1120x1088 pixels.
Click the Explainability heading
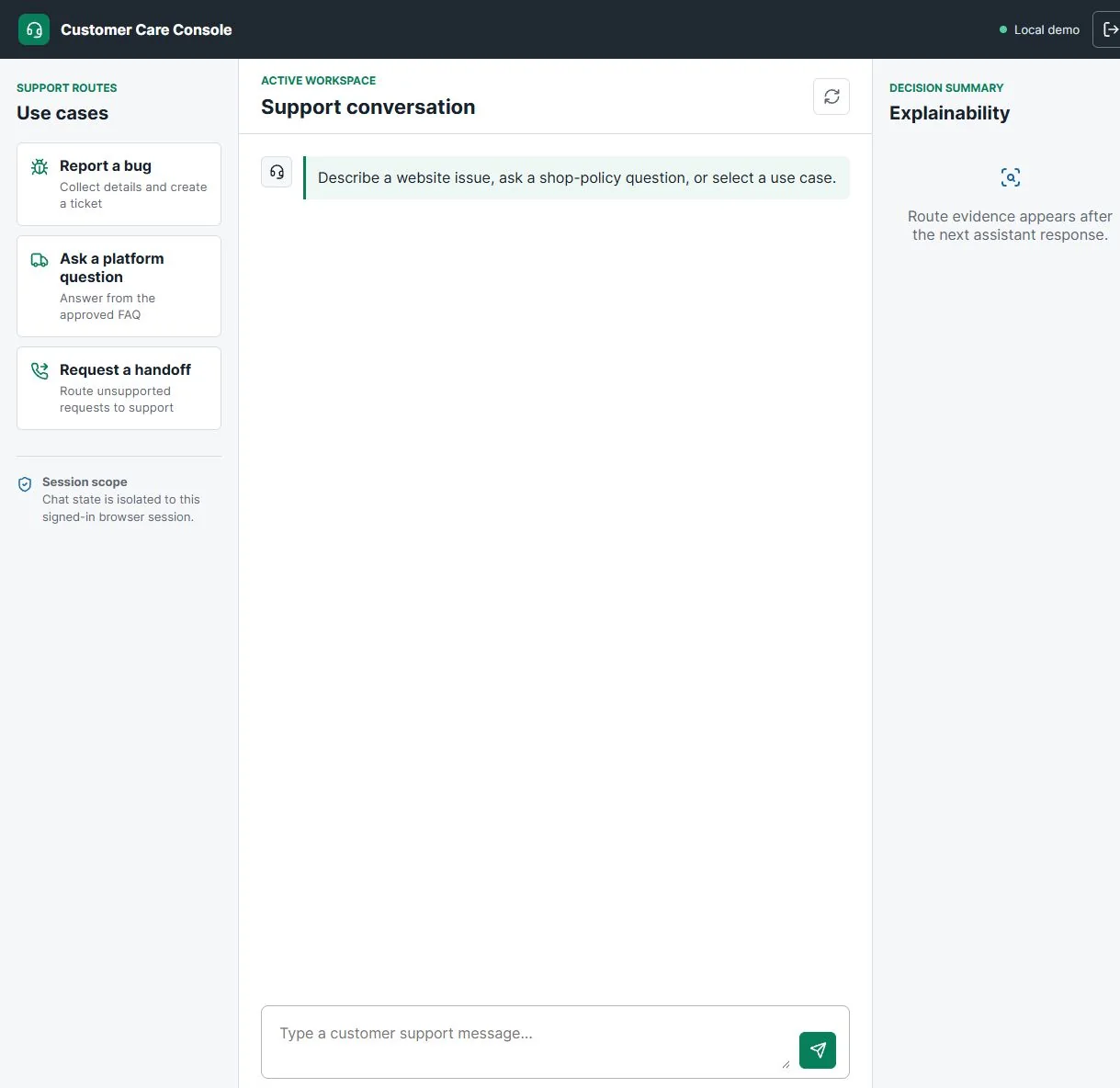(x=949, y=113)
